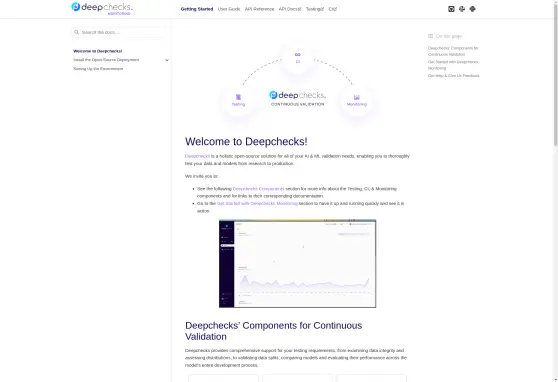Viewport: 558px width, 382px height.
Task: Select Welcome to Deepchecks sidebar item
Action: tap(98, 51)
